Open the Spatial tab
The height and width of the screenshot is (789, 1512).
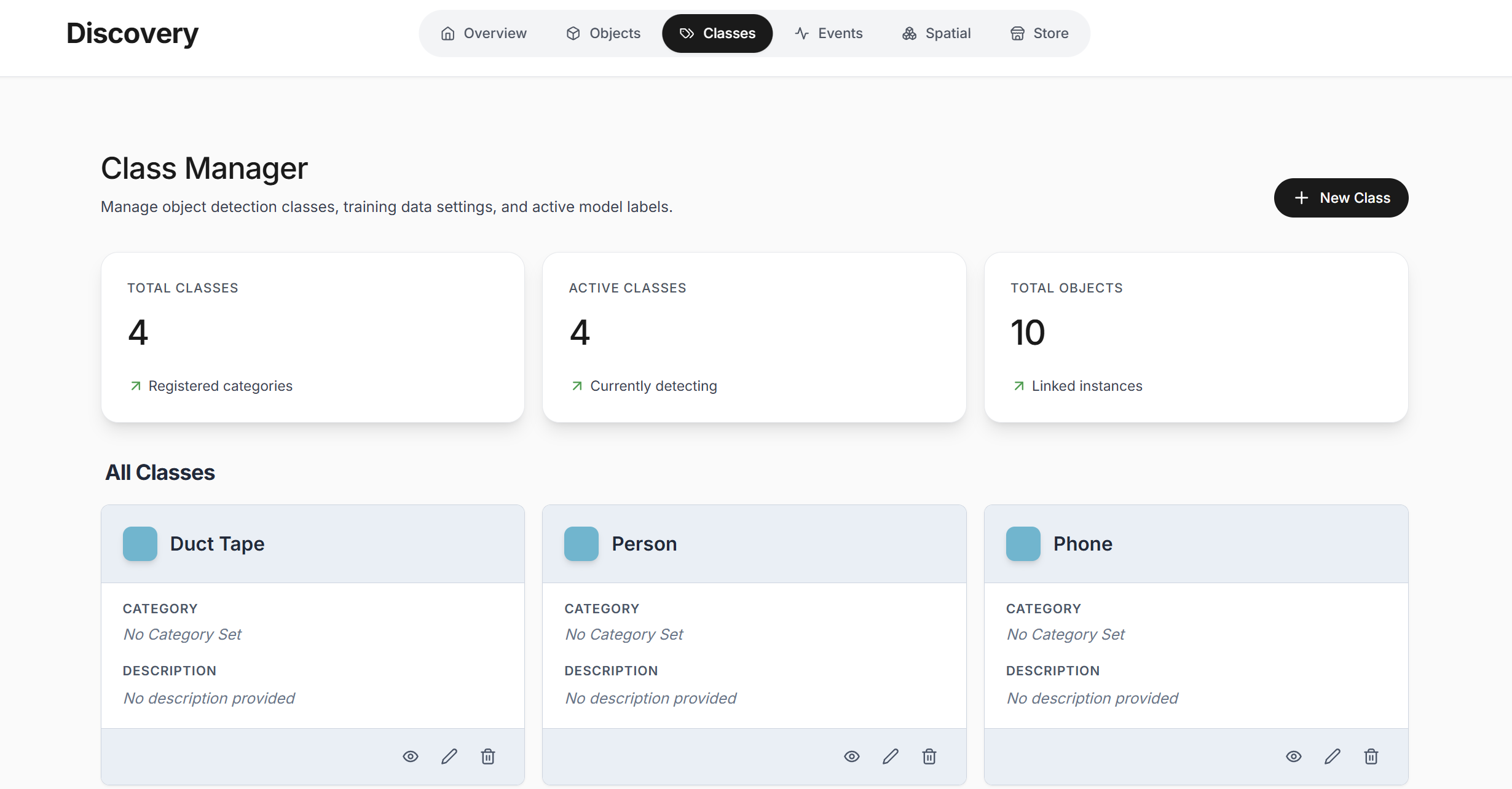tap(936, 33)
